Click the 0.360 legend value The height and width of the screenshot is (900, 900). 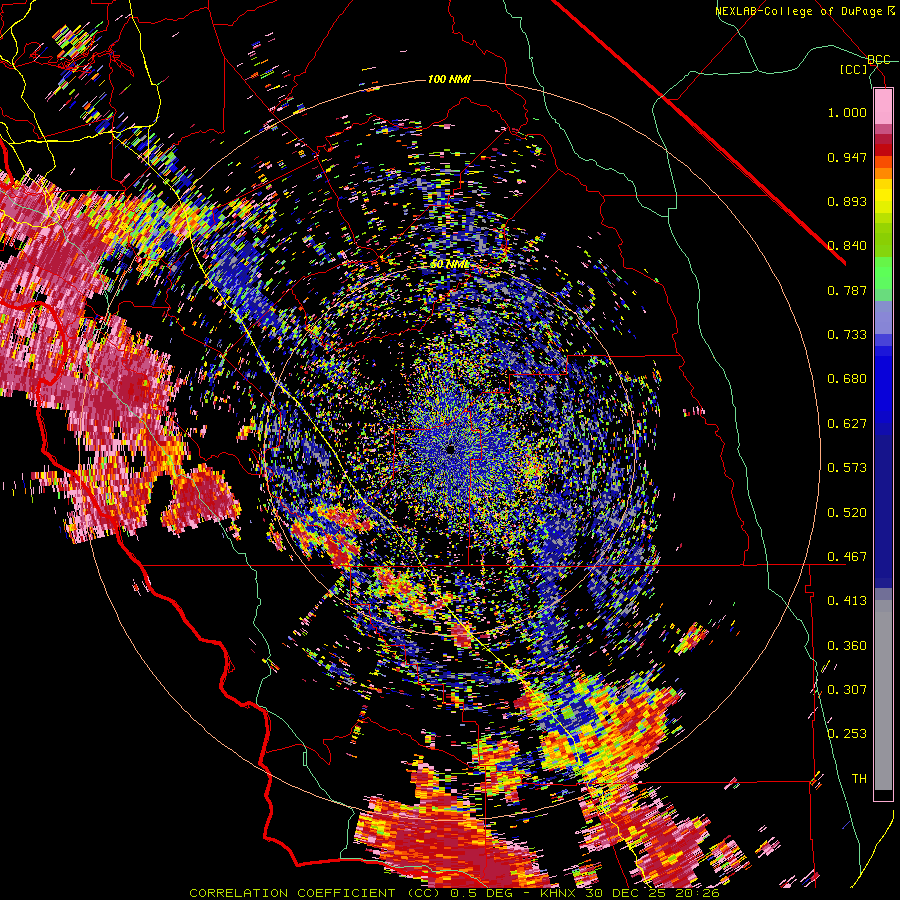pyautogui.click(x=847, y=646)
